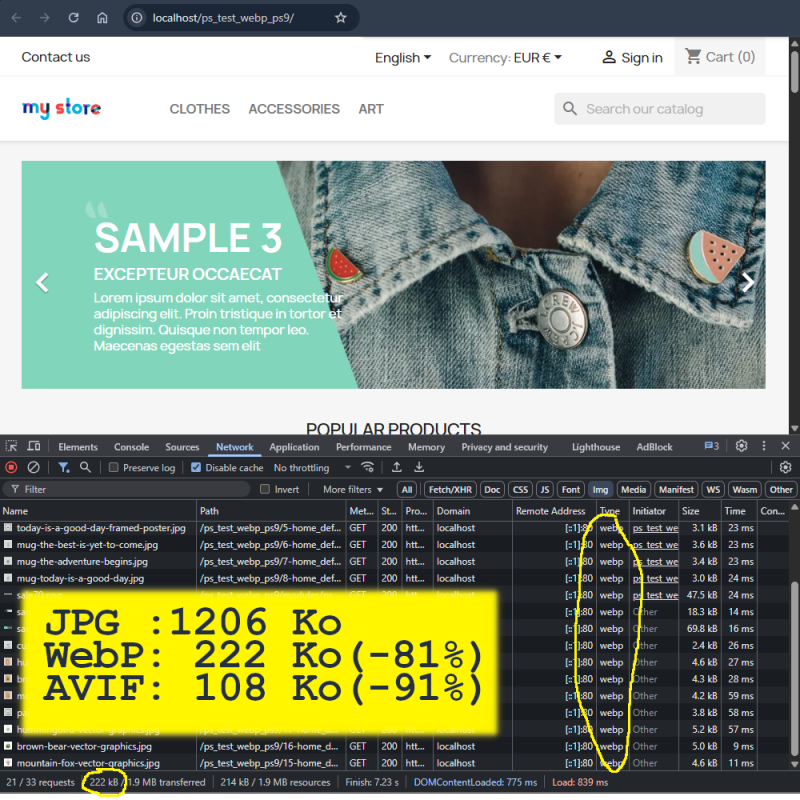Viewport: 800px width, 800px height.
Task: Click the browser reload button
Action: [x=73, y=18]
